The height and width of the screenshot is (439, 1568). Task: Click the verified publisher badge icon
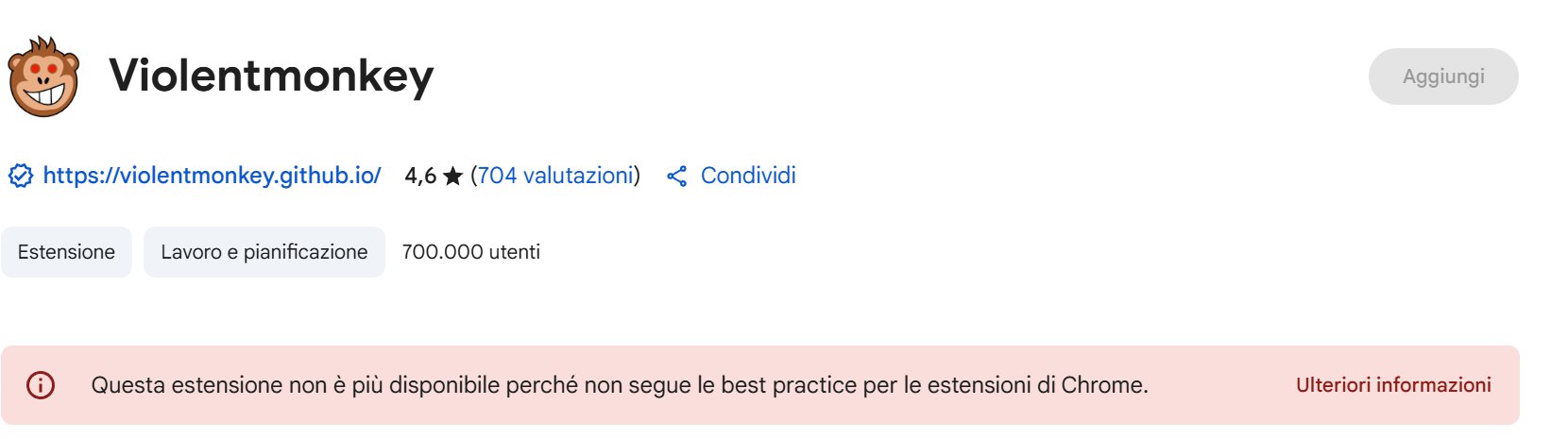coord(21,176)
